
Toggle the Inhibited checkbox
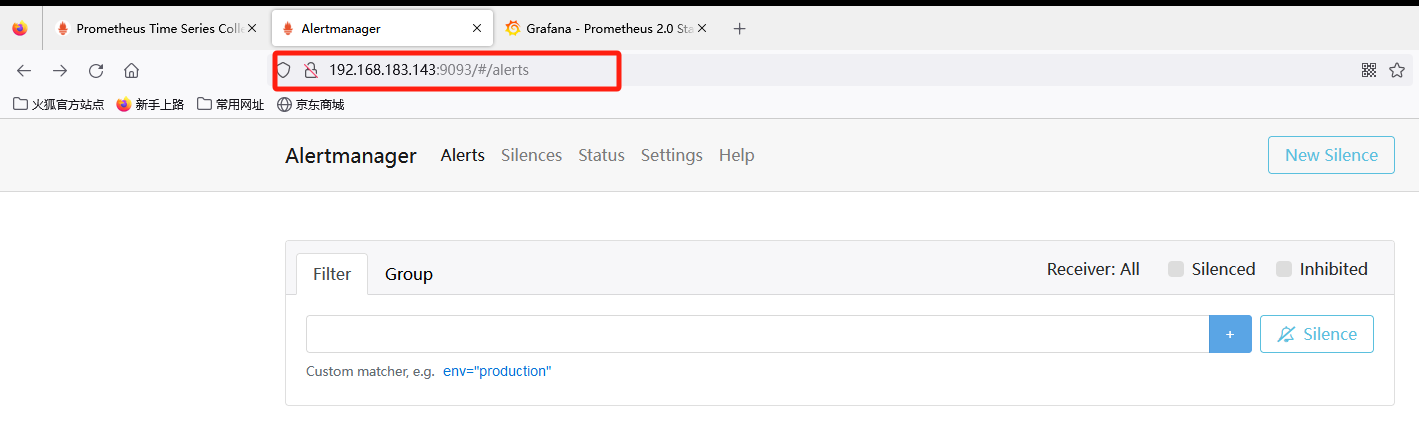1284,269
